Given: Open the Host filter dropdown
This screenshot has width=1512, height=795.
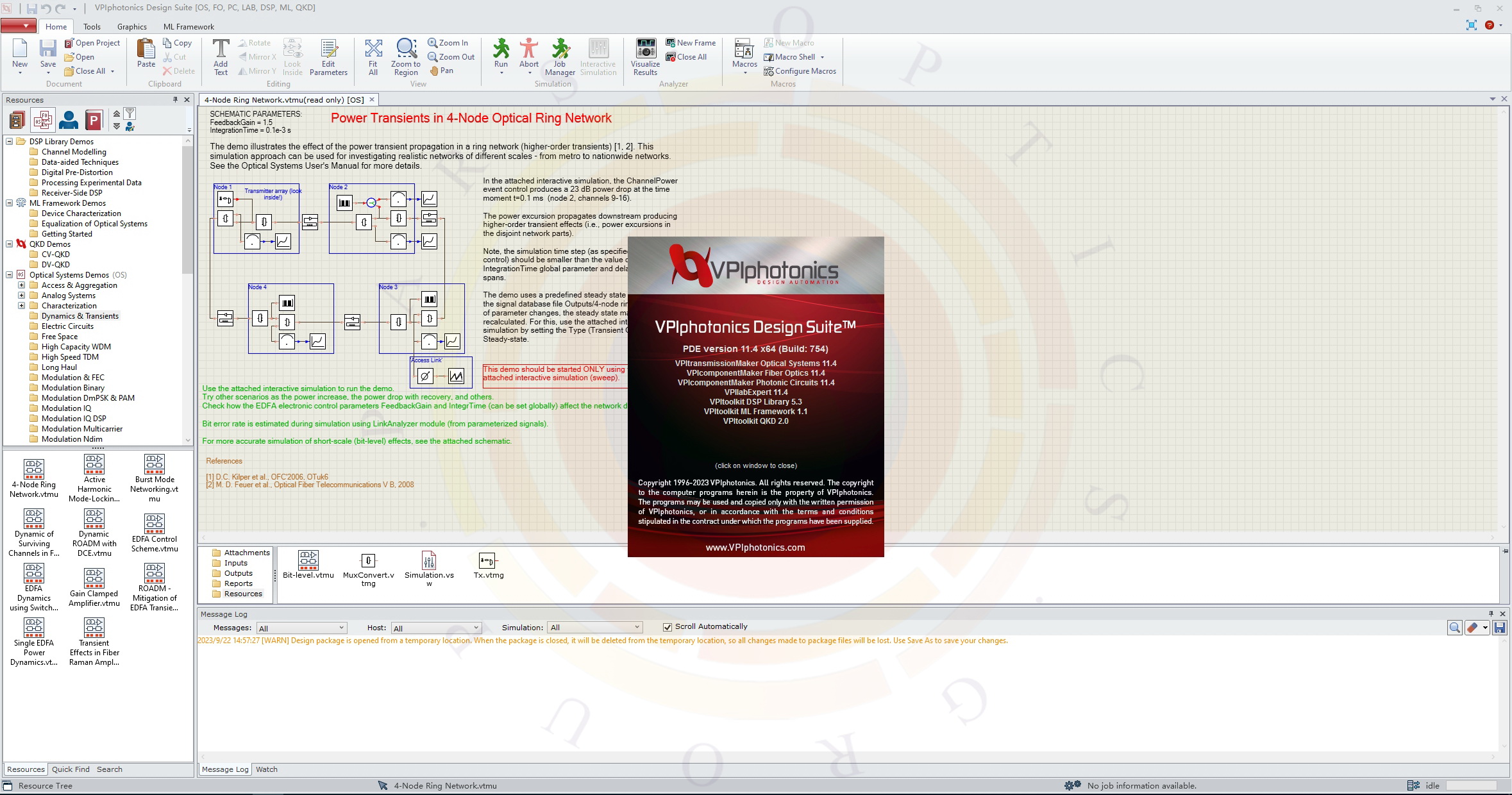Looking at the screenshot, I should point(436,628).
